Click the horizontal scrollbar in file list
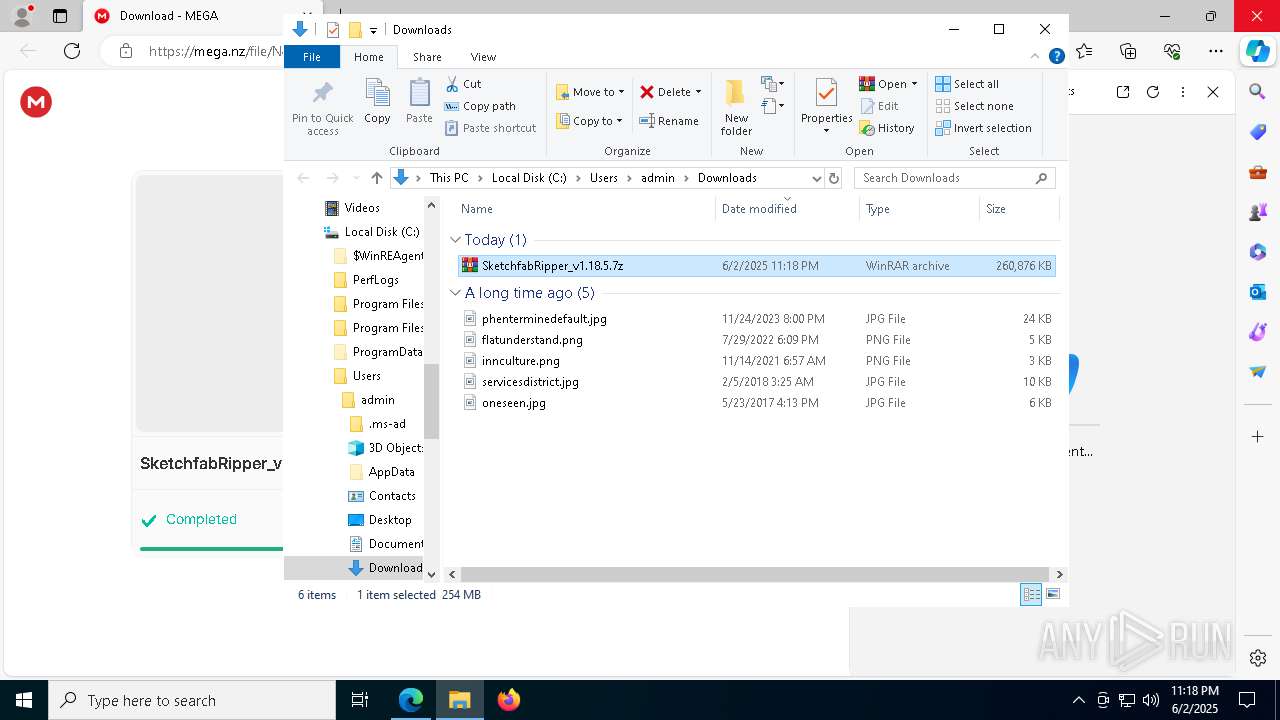This screenshot has height=720, width=1280. click(755, 574)
